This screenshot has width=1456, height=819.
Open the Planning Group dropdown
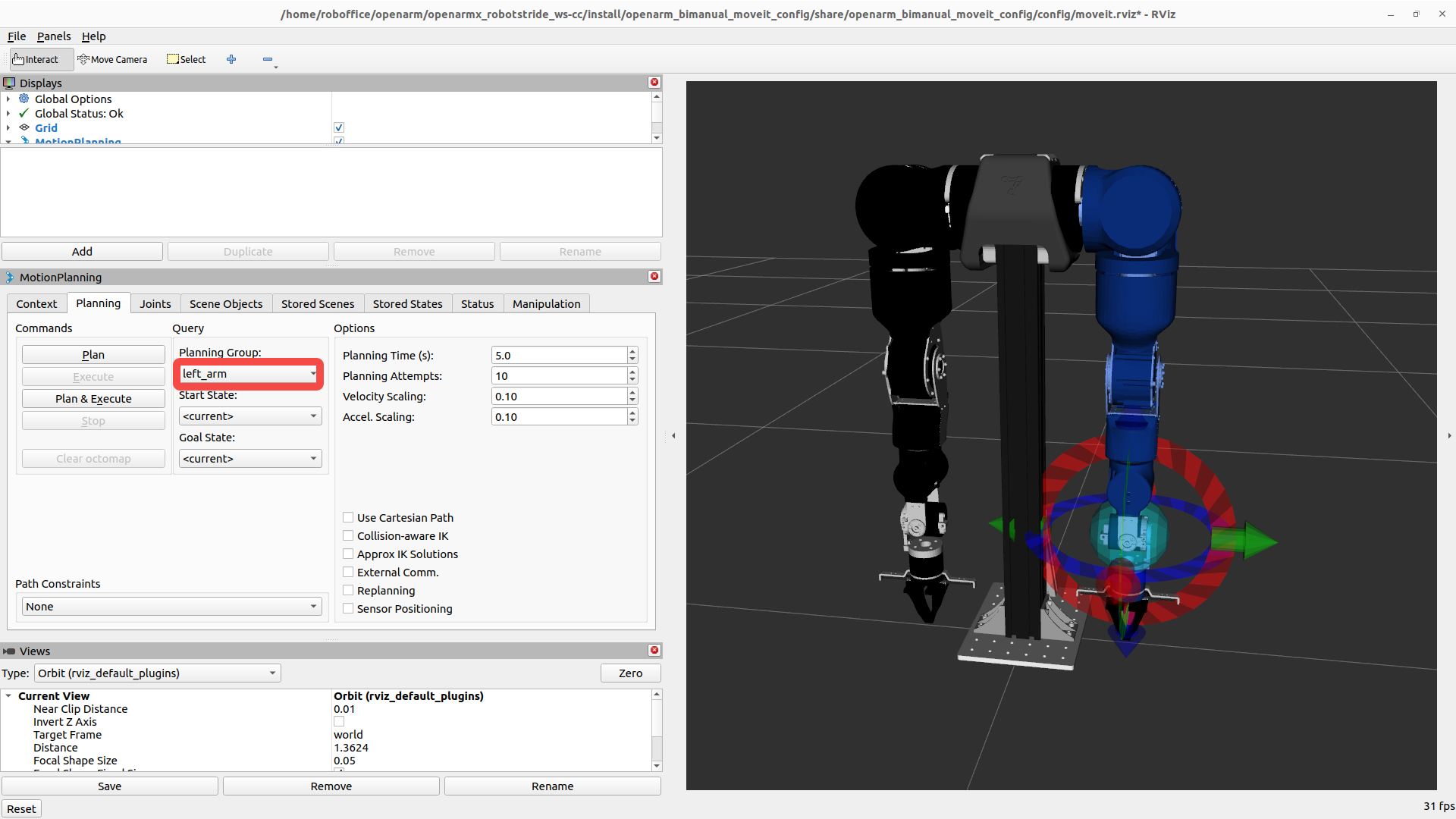pyautogui.click(x=249, y=374)
